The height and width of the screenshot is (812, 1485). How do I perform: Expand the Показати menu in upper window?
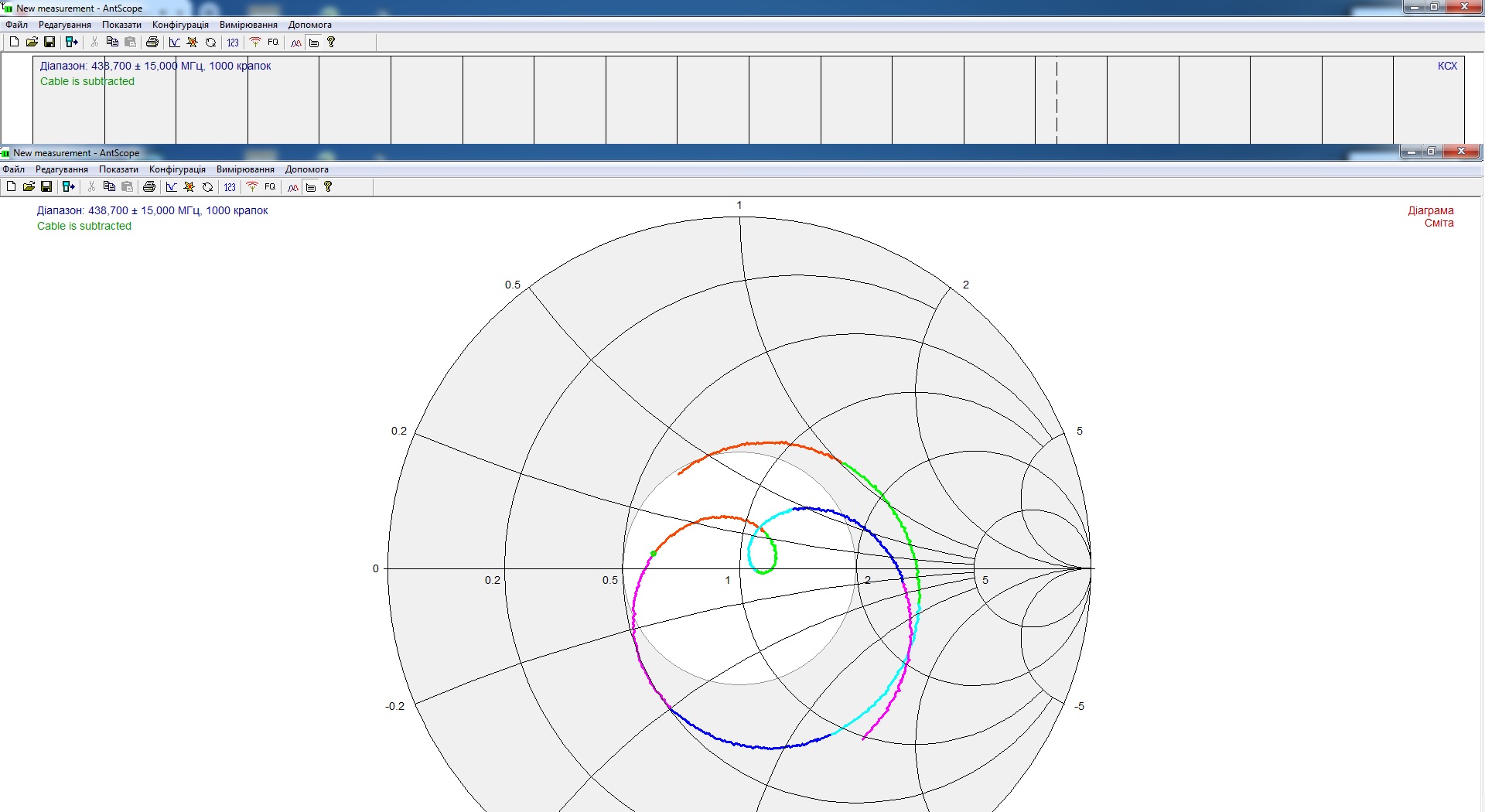point(121,25)
